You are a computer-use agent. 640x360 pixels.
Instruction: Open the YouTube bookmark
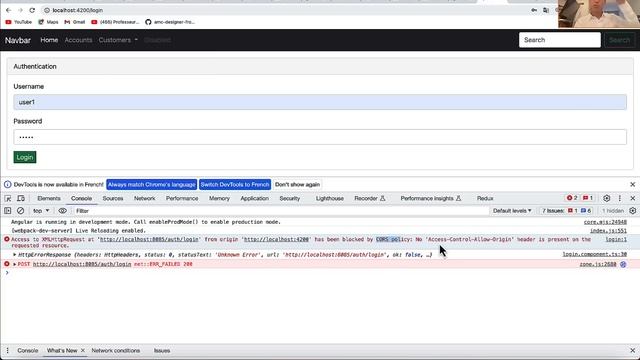tap(18, 22)
